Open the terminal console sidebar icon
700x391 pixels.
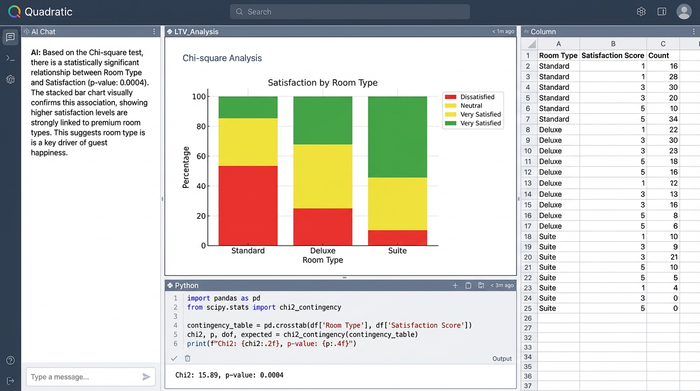[x=10, y=58]
